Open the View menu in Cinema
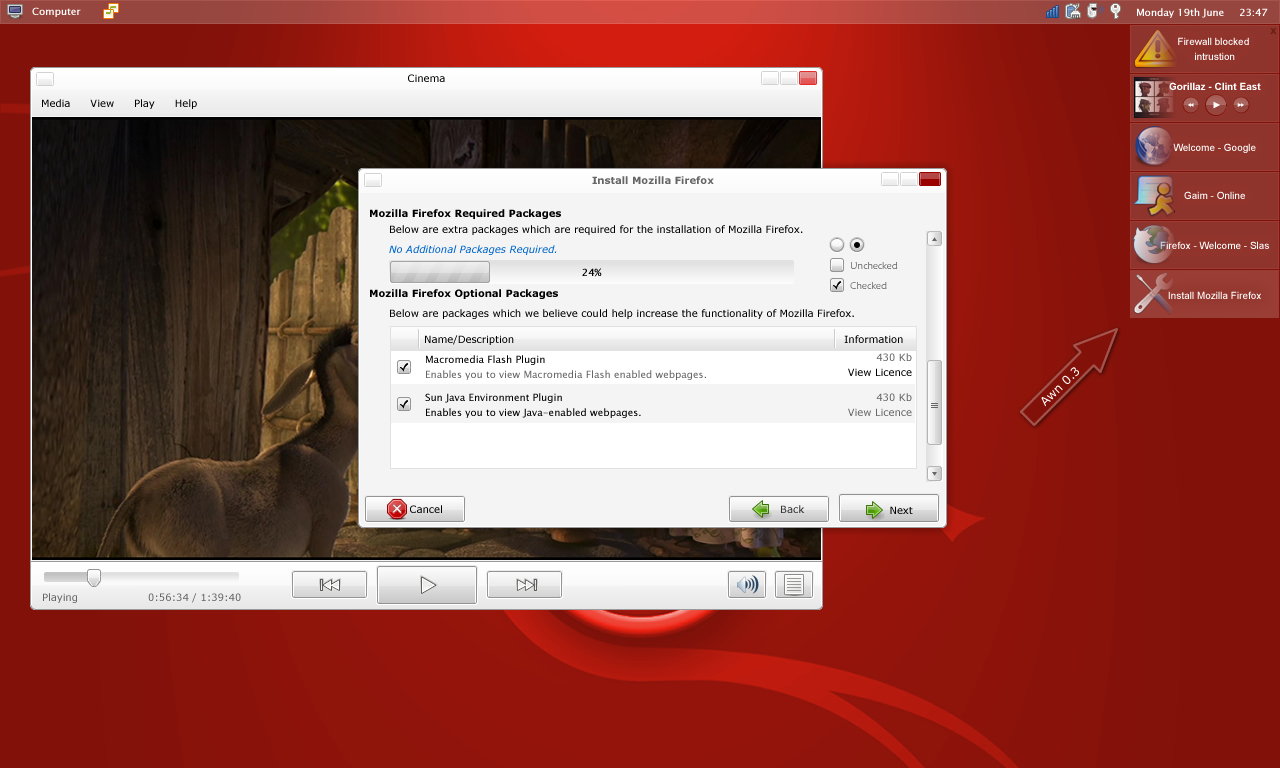 (x=102, y=103)
